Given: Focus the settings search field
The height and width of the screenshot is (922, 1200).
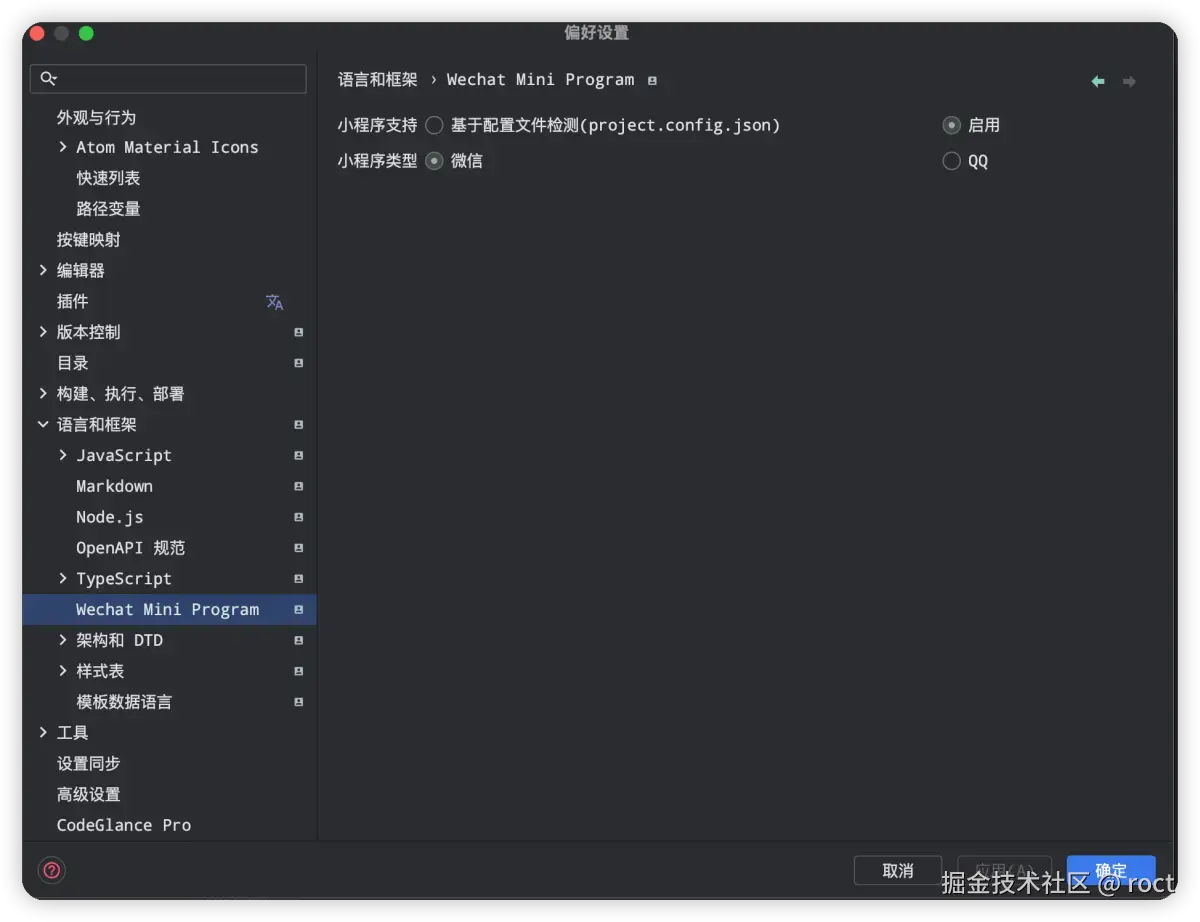Looking at the screenshot, I should 168,78.
